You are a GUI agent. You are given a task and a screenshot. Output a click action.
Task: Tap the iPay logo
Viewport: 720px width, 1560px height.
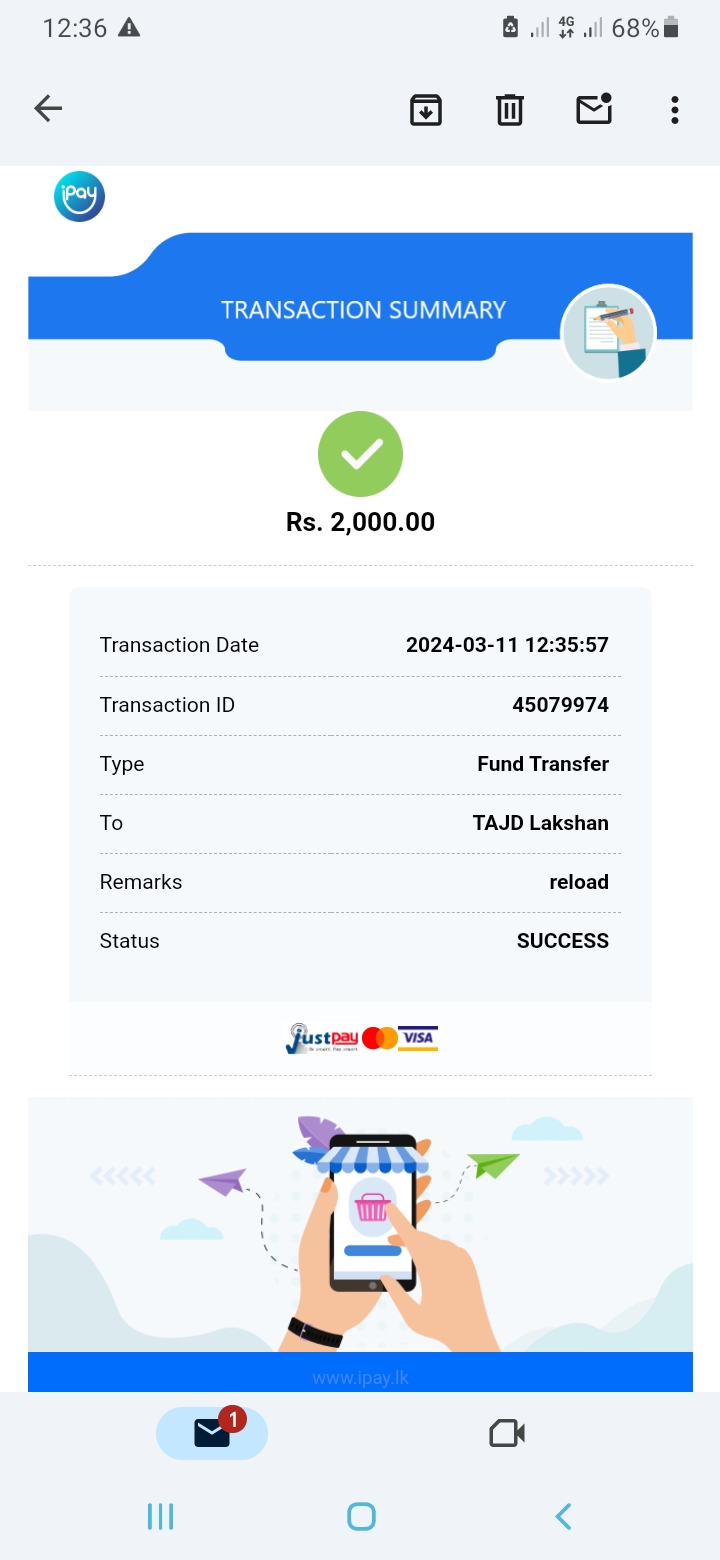click(79, 196)
